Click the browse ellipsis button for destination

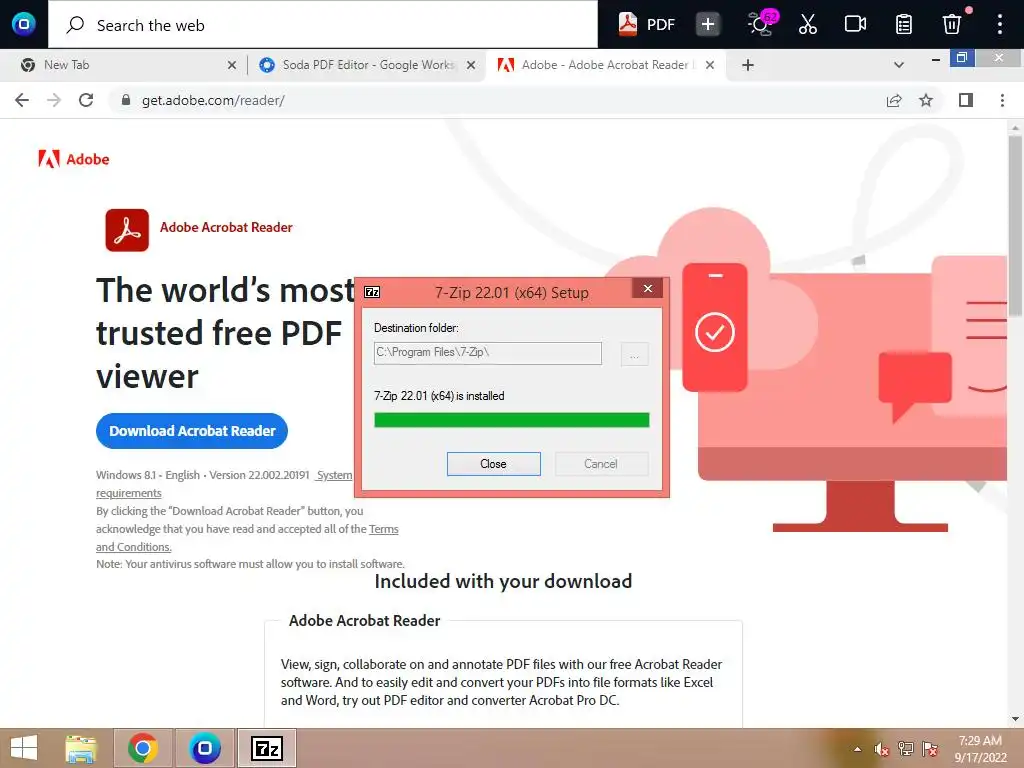634,354
